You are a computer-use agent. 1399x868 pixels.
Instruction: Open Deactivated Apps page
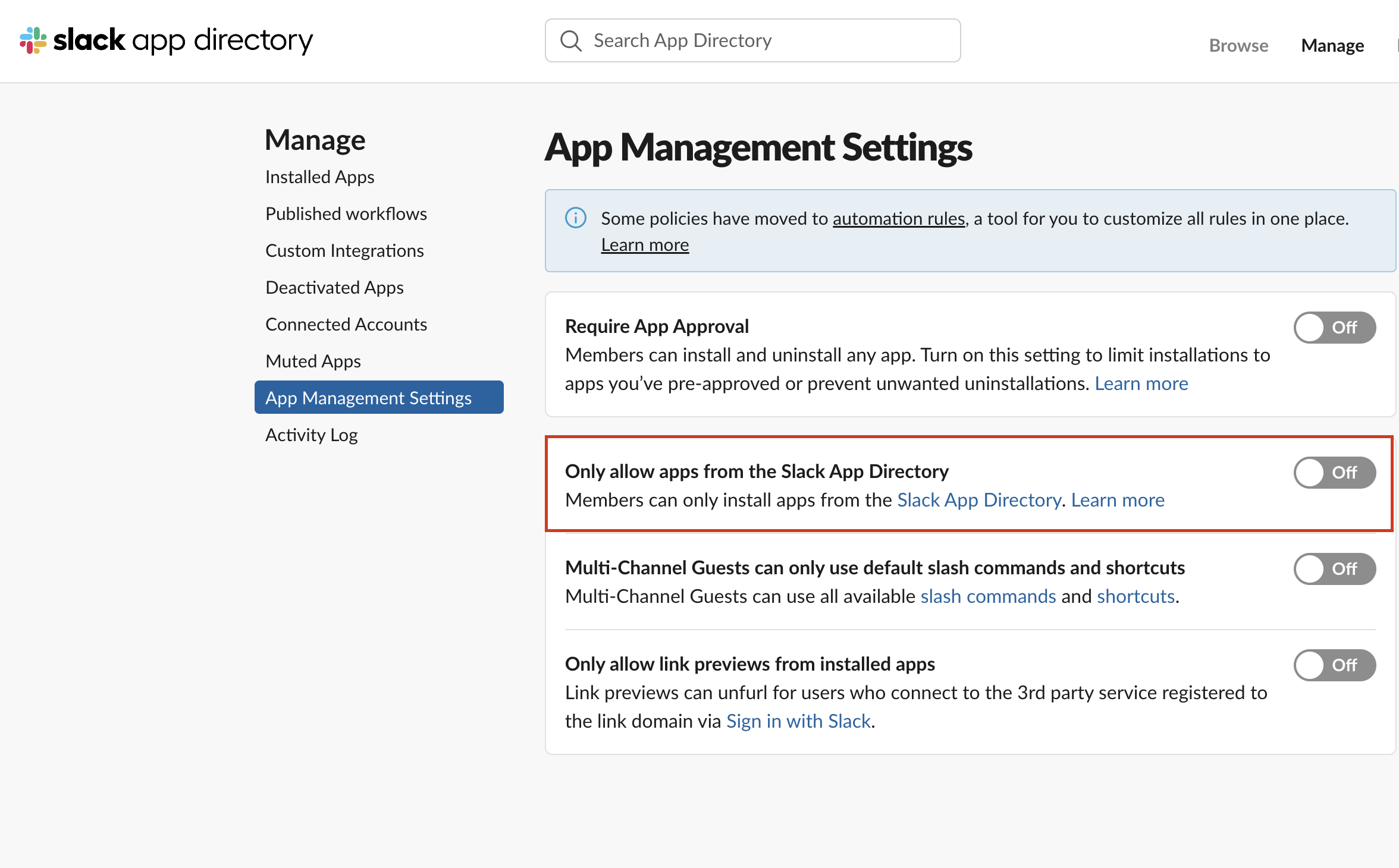click(x=334, y=288)
